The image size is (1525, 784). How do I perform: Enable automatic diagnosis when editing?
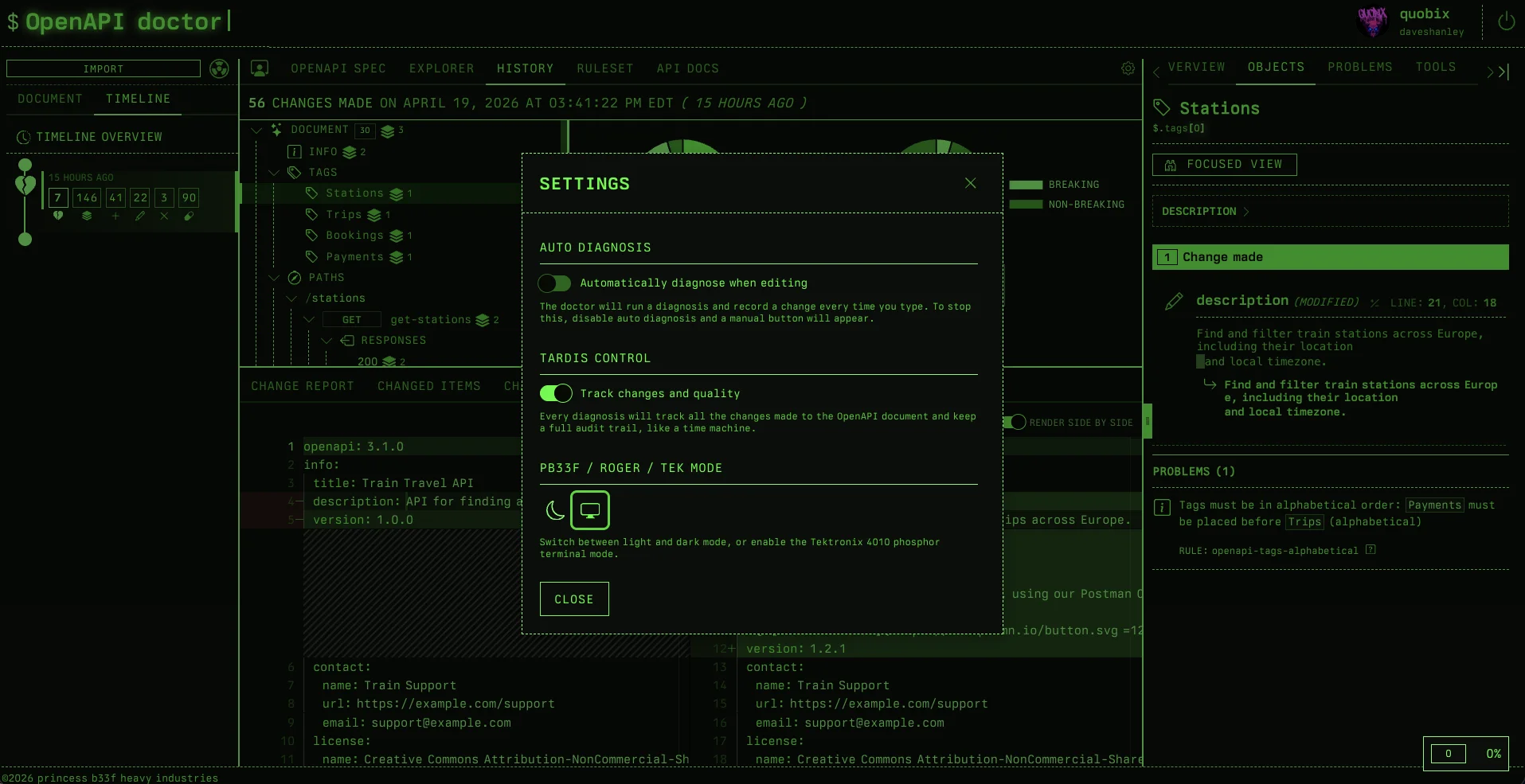pyautogui.click(x=555, y=283)
